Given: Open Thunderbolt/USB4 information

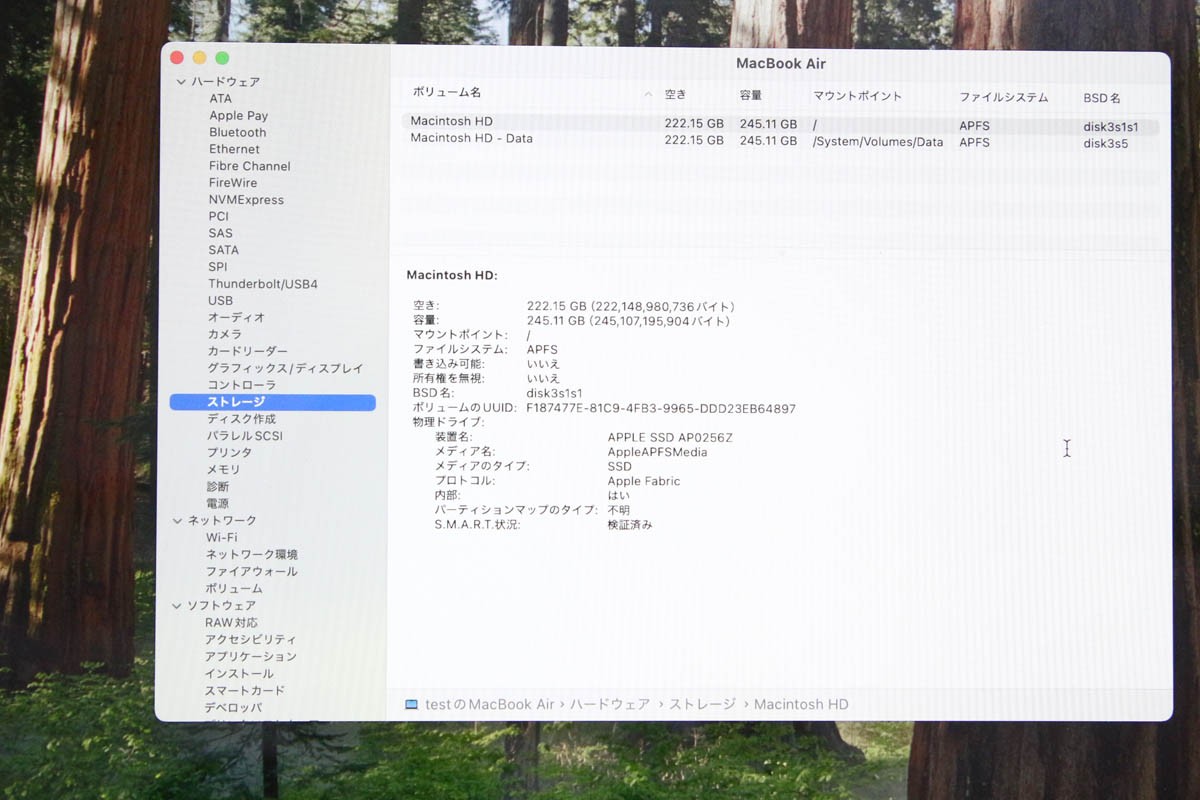Looking at the screenshot, I should point(262,284).
